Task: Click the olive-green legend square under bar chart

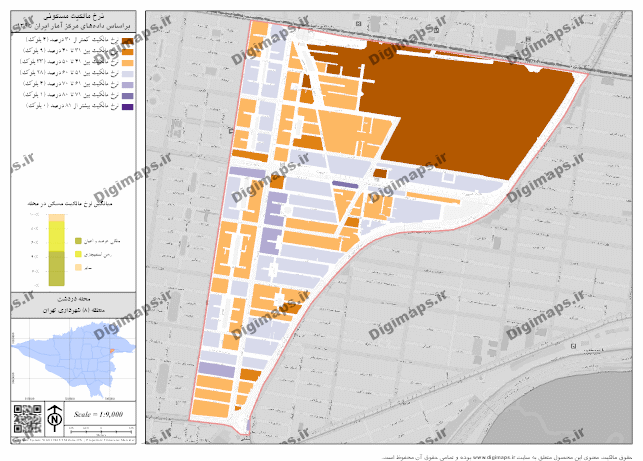Action: [x=78, y=241]
